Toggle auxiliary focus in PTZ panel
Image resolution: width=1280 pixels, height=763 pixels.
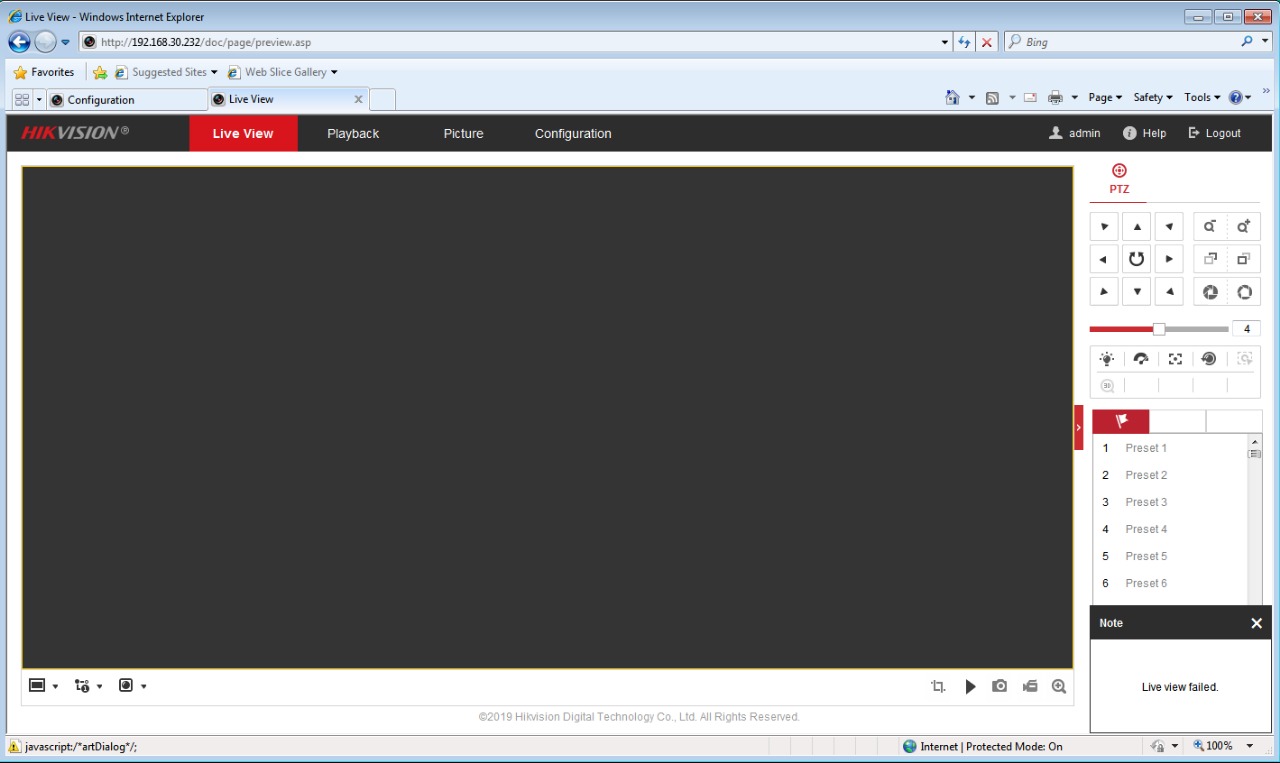pyautogui.click(x=1174, y=359)
